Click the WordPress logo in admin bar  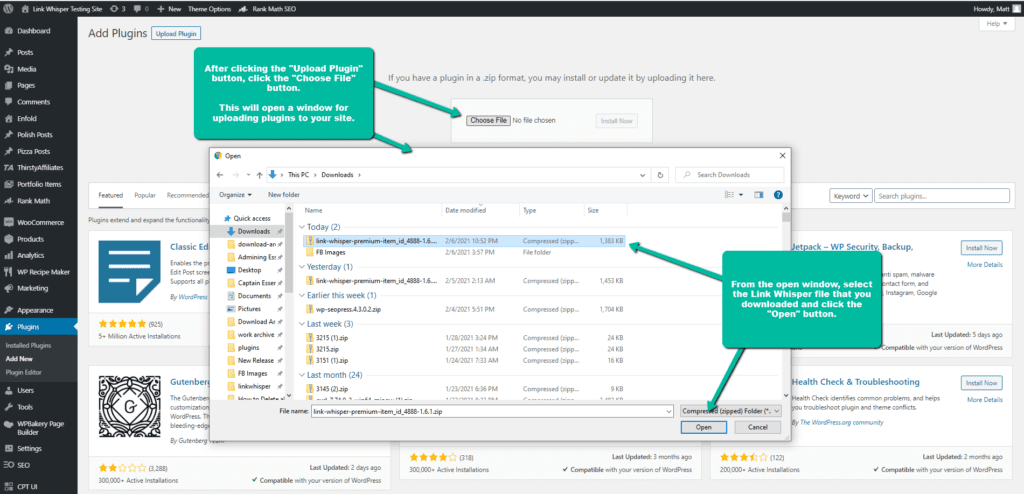pos(9,8)
